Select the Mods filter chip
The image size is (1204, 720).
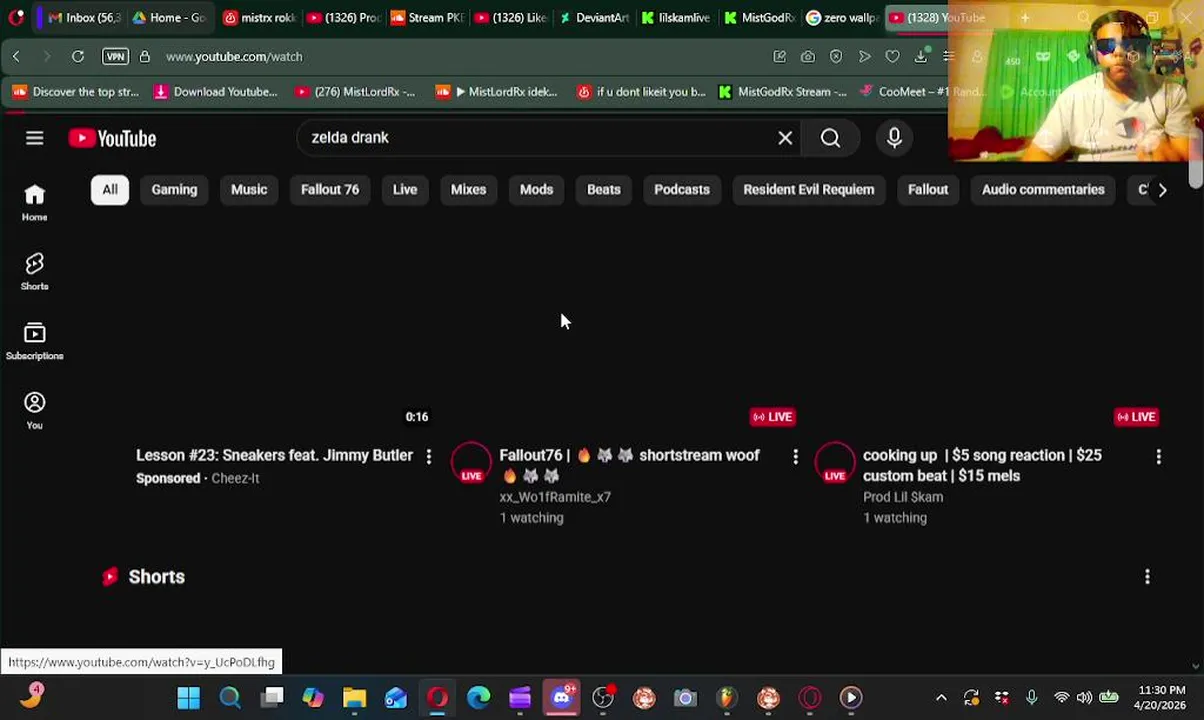click(536, 190)
